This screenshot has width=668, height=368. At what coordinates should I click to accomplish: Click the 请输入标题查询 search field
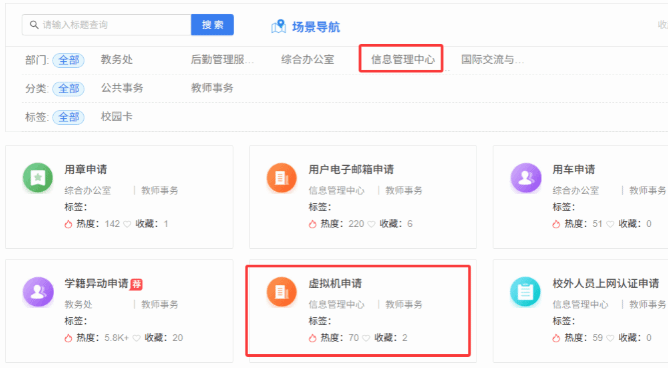pos(107,25)
